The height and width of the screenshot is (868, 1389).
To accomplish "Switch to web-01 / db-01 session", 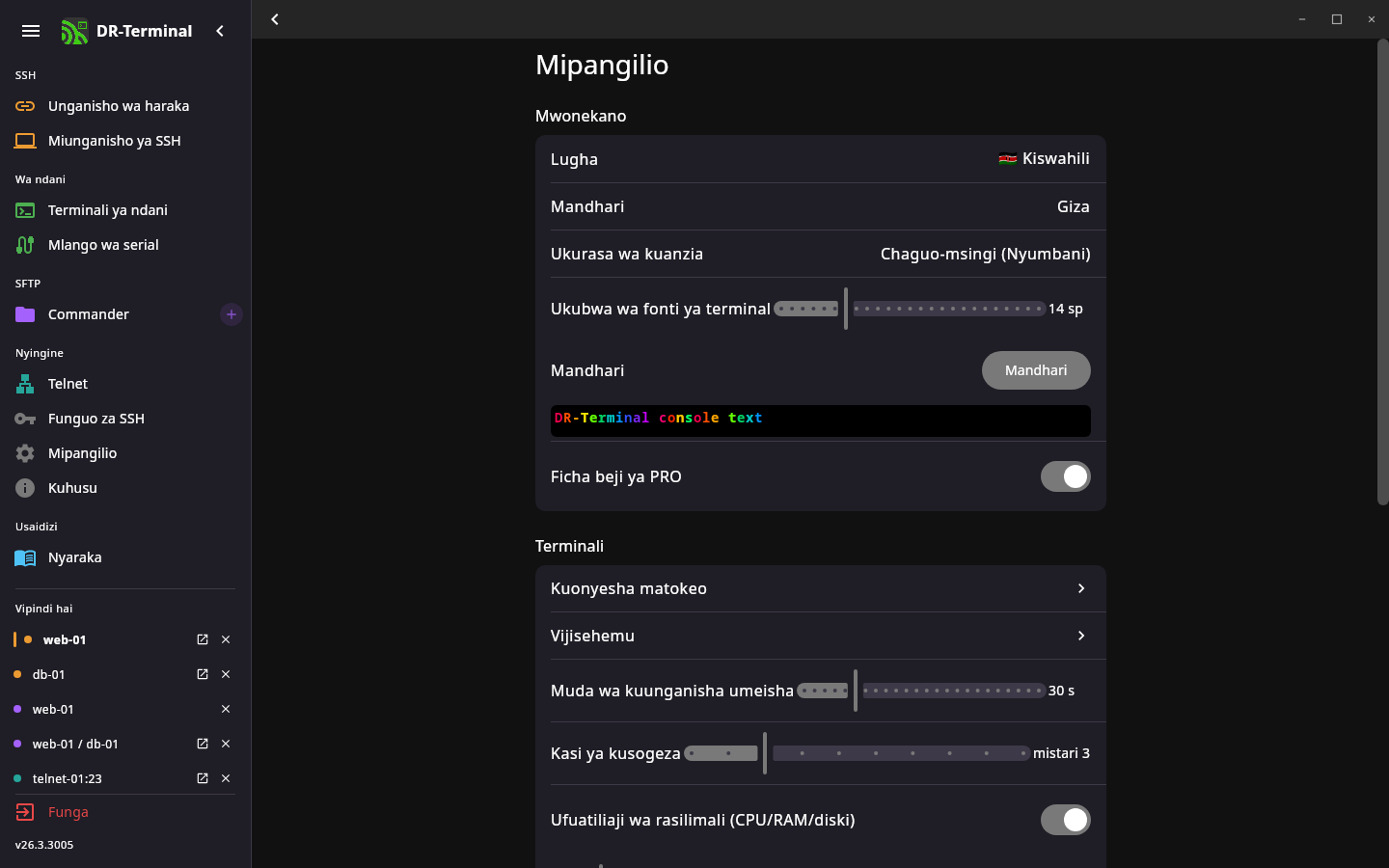I will [75, 744].
